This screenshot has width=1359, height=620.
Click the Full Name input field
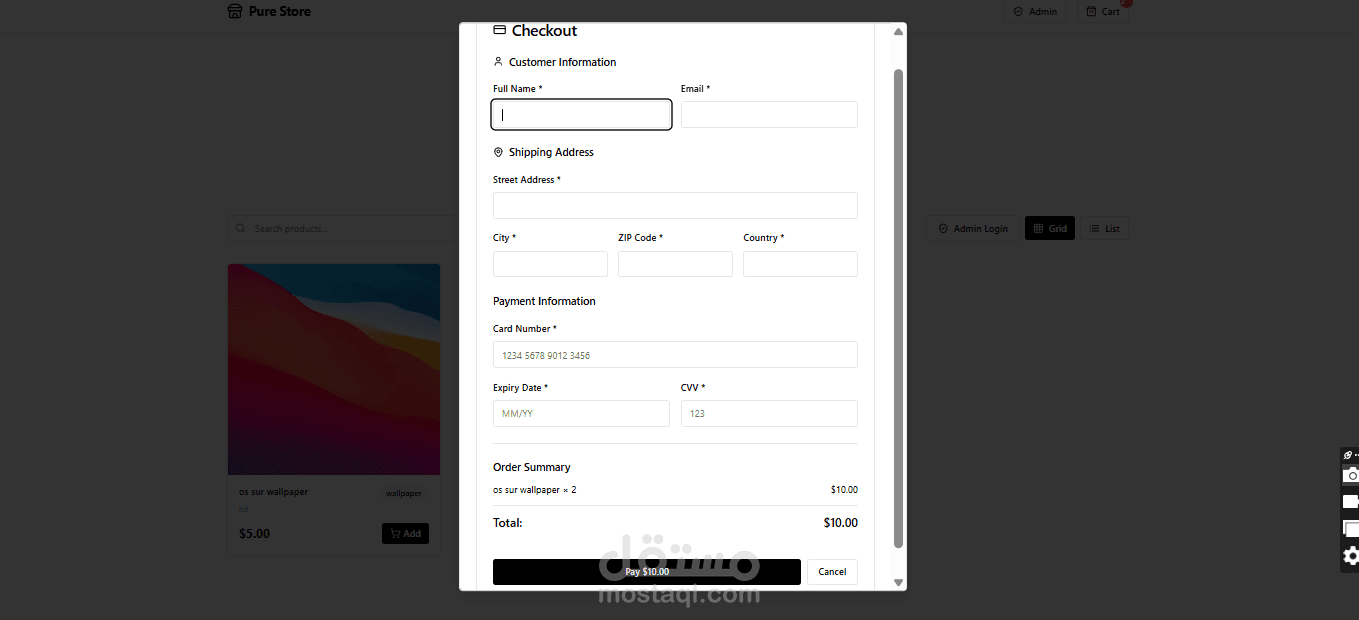pyautogui.click(x=581, y=115)
